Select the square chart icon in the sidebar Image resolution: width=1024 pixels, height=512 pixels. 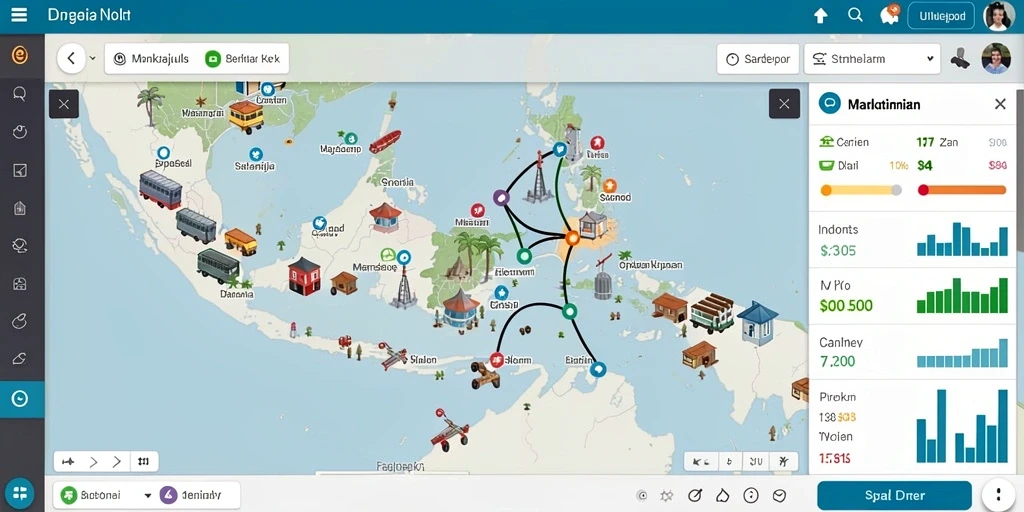[x=20, y=170]
